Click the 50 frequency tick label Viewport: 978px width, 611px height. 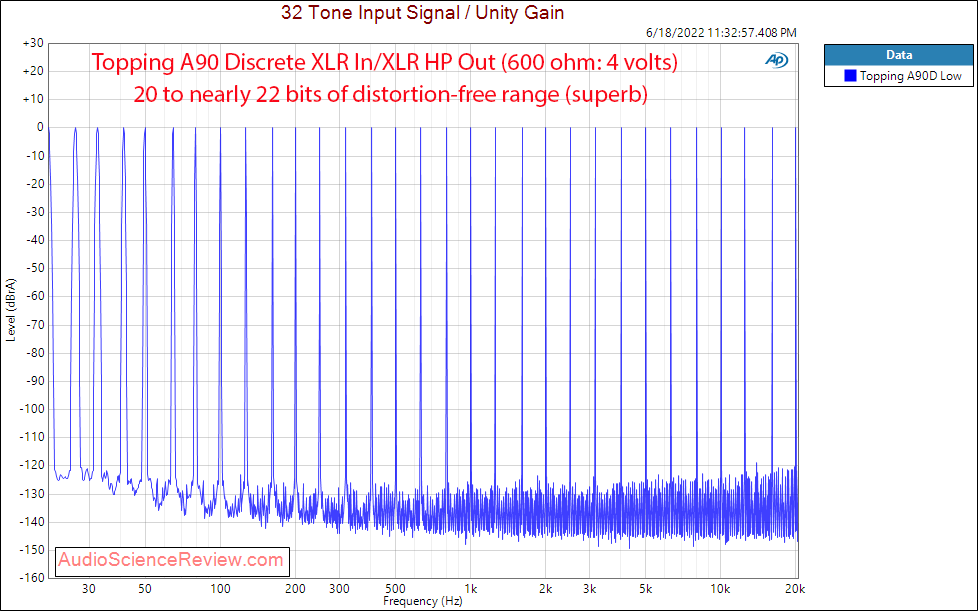point(145,589)
